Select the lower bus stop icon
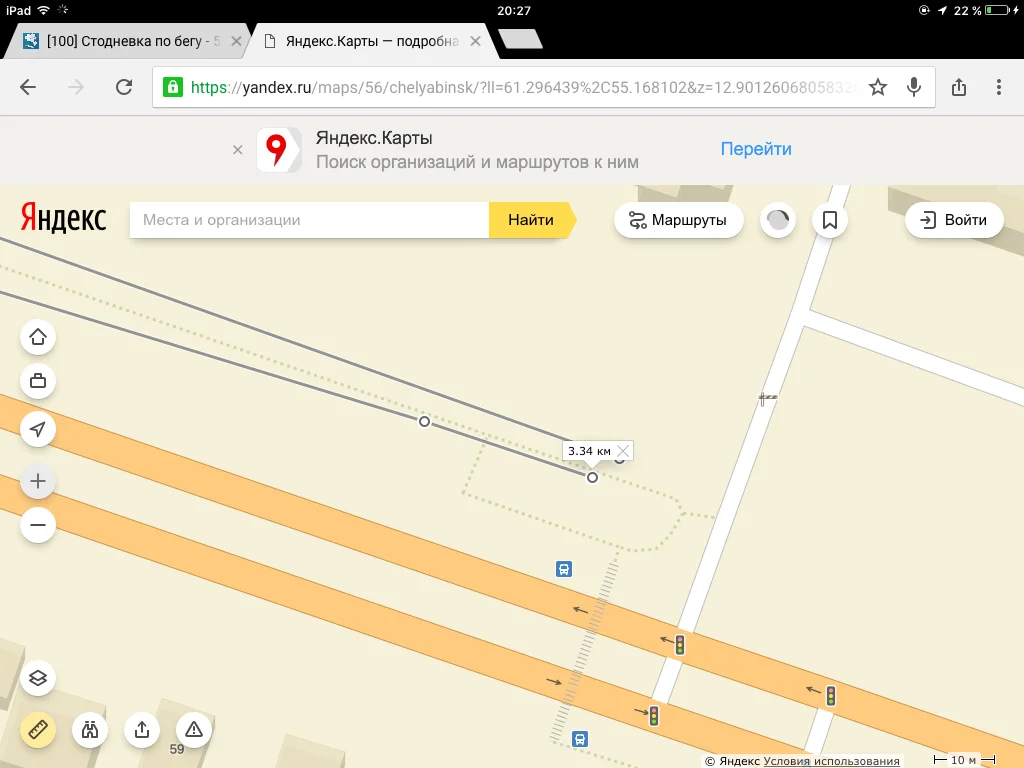1024x768 pixels. point(580,739)
